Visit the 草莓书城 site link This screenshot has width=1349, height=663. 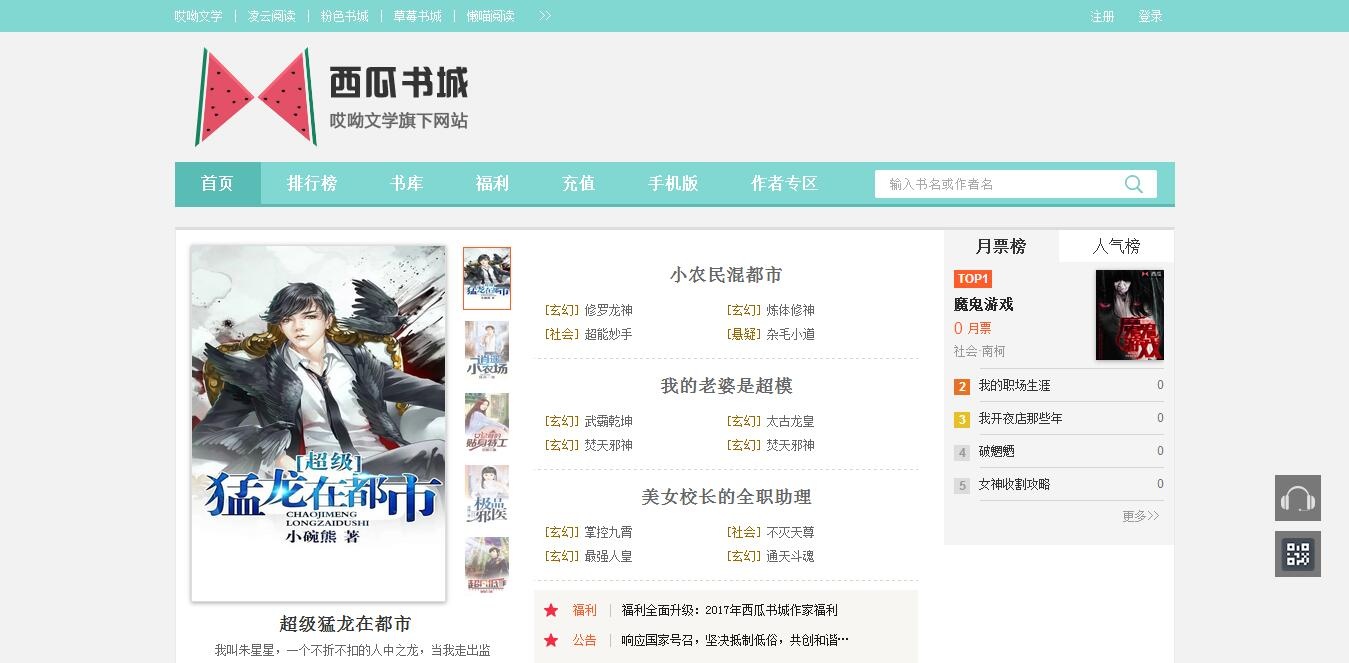[418, 16]
